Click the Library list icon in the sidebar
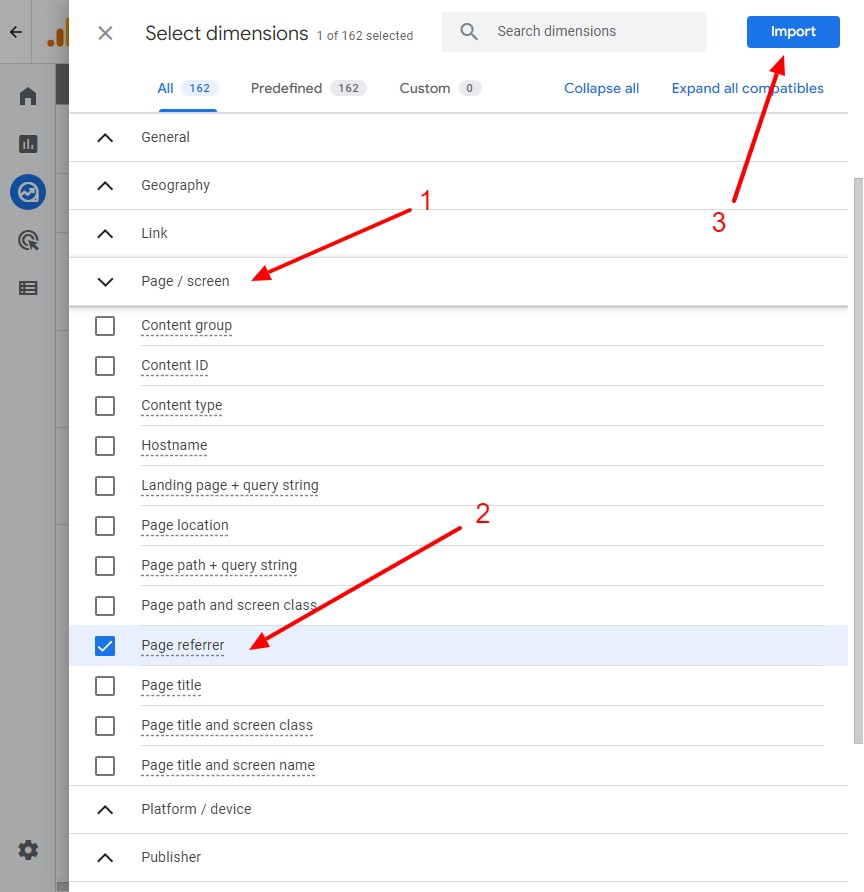864x892 pixels. point(27,288)
